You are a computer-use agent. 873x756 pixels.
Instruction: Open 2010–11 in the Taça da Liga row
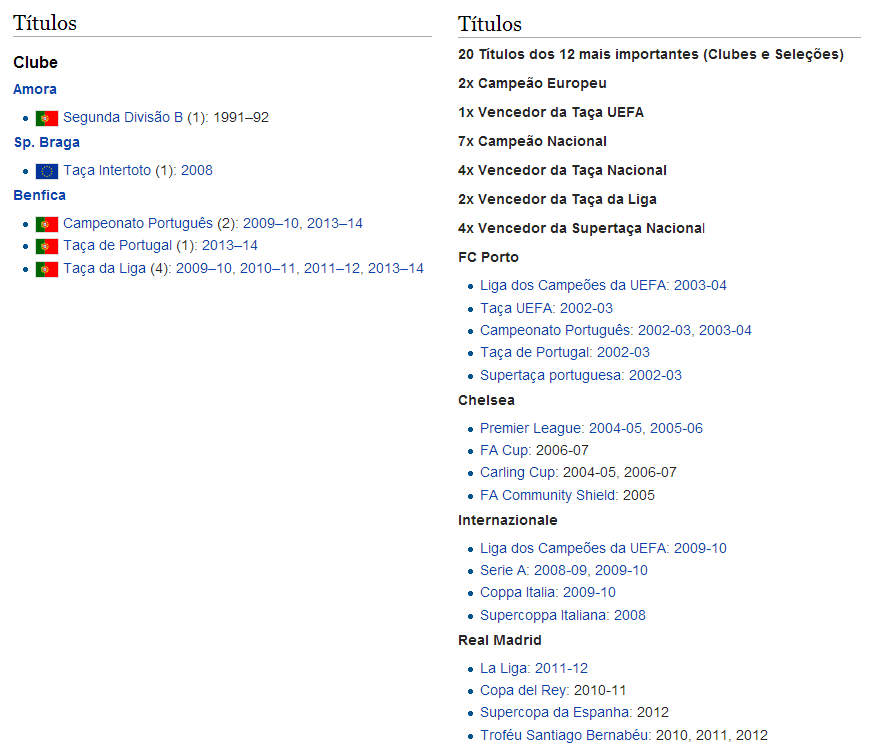point(268,268)
